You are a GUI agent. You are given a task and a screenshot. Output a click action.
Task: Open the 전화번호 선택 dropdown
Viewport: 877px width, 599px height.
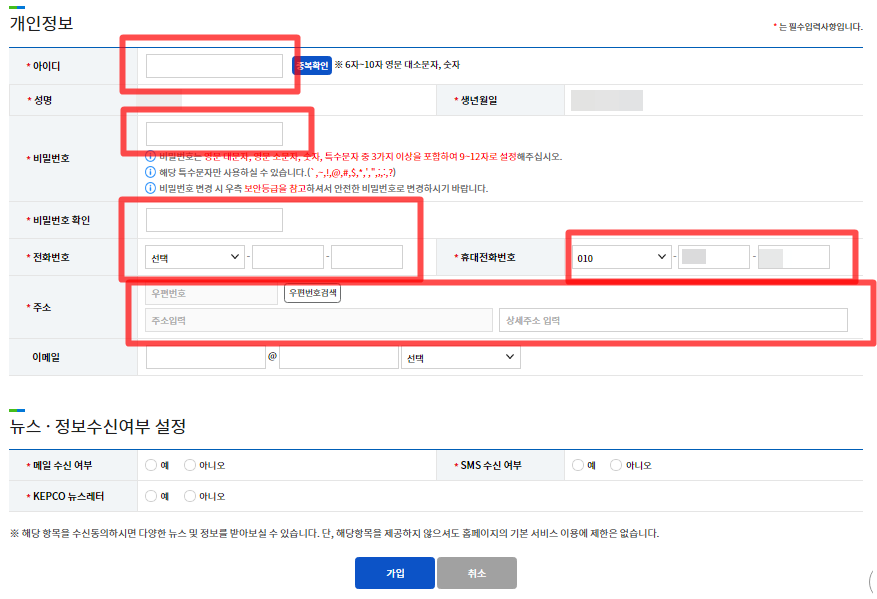[193, 256]
